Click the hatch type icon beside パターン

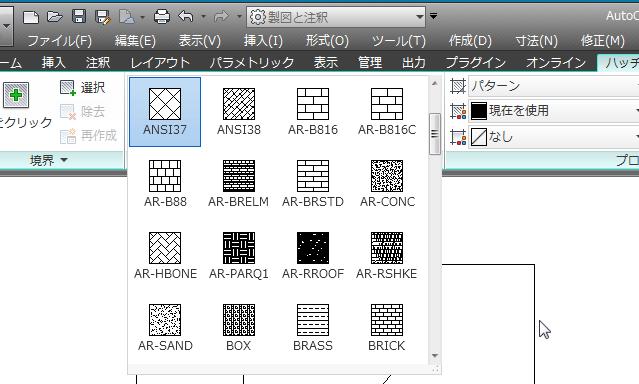pyautogui.click(x=458, y=86)
